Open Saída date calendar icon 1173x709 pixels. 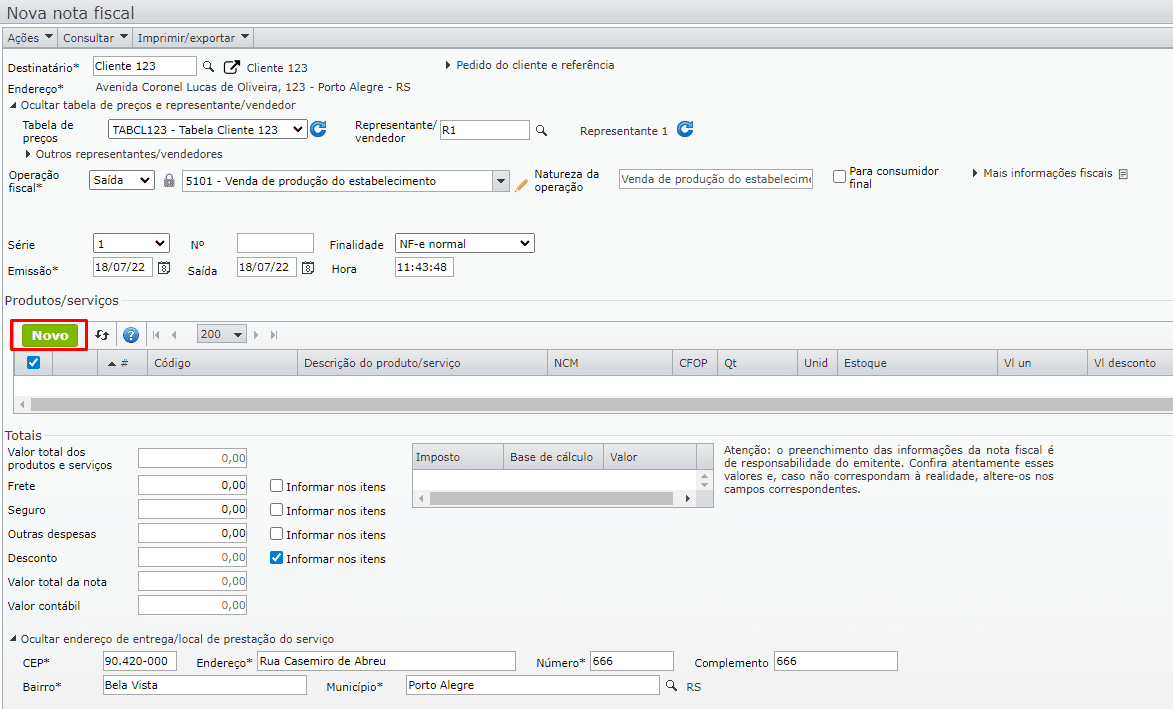[307, 267]
